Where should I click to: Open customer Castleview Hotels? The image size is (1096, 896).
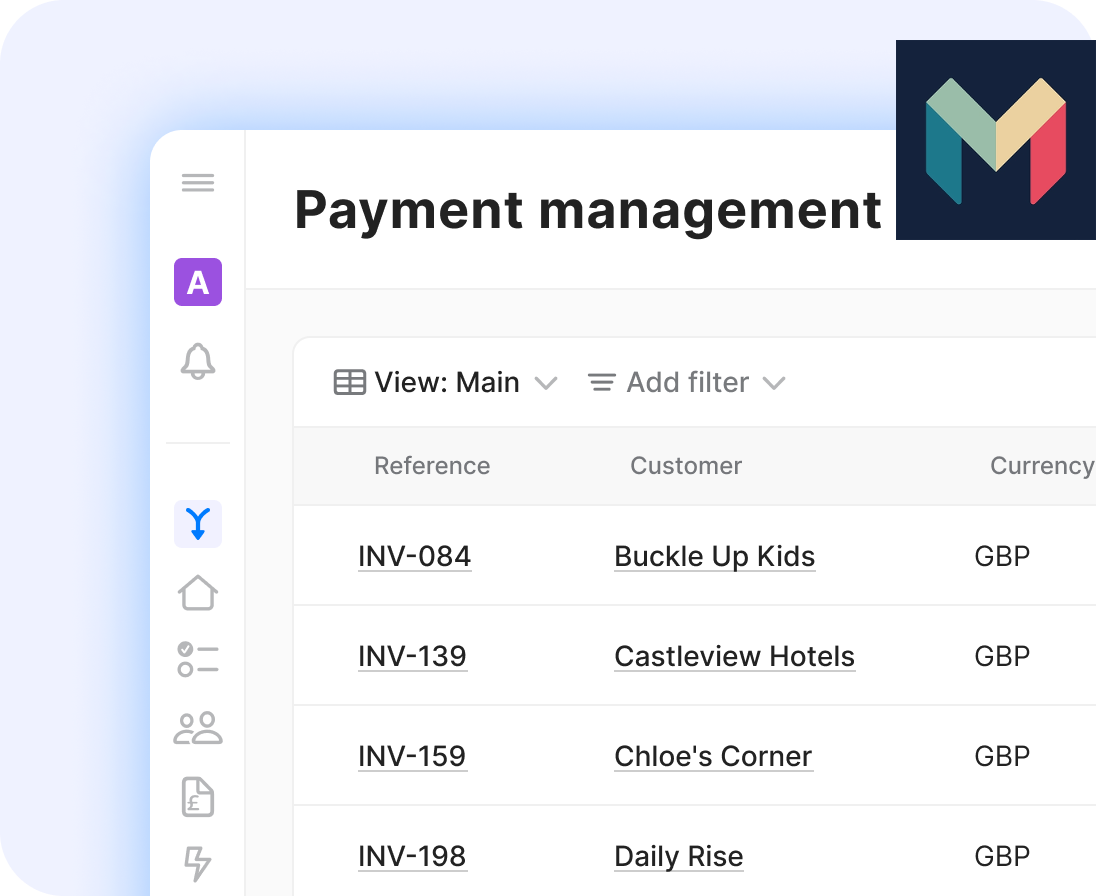coord(734,656)
